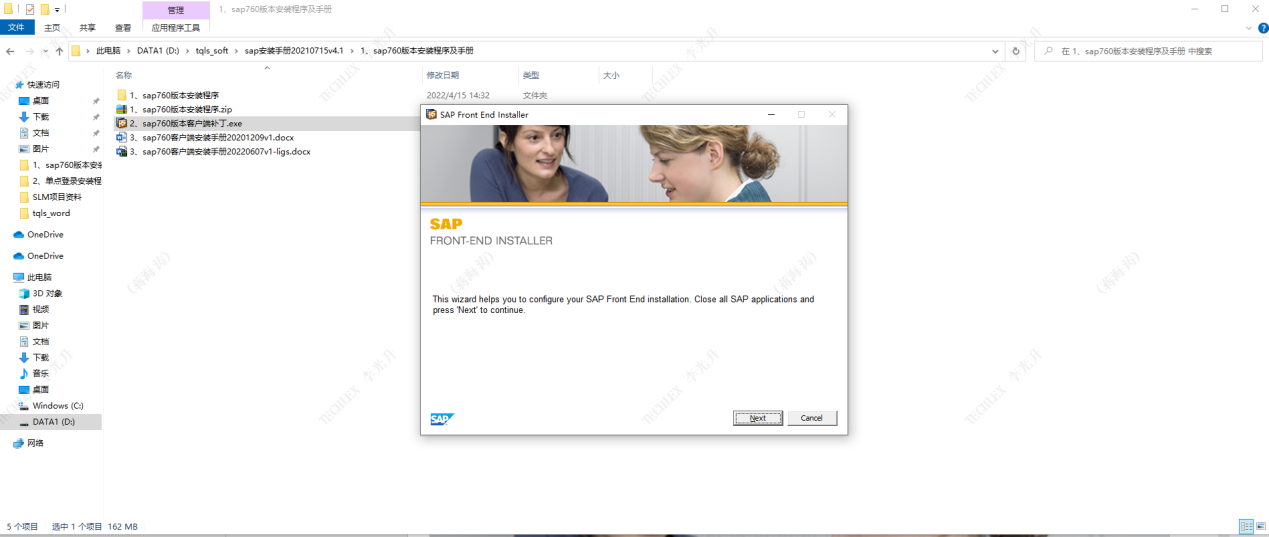The width and height of the screenshot is (1269, 537).
Task: Switch to the 查看 ribbon tab
Action: [x=123, y=28]
